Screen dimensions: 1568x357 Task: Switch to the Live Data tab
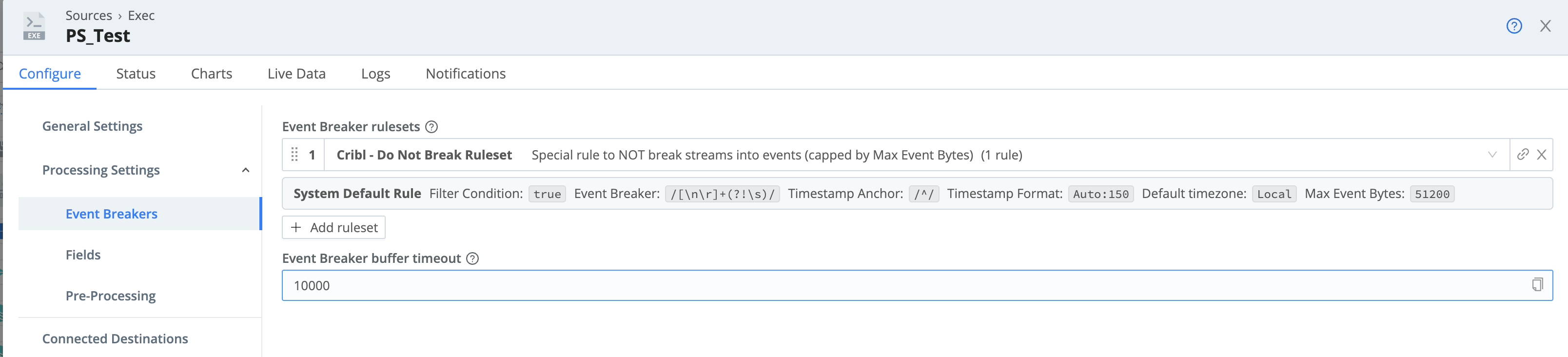(296, 73)
